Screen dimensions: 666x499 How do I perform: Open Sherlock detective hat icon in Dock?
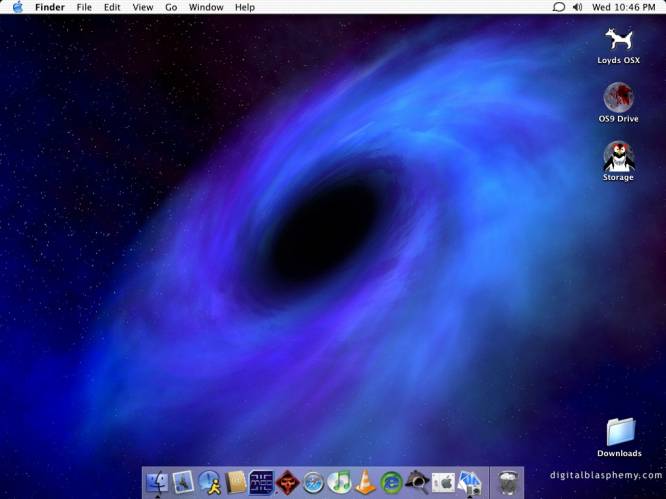point(418,482)
